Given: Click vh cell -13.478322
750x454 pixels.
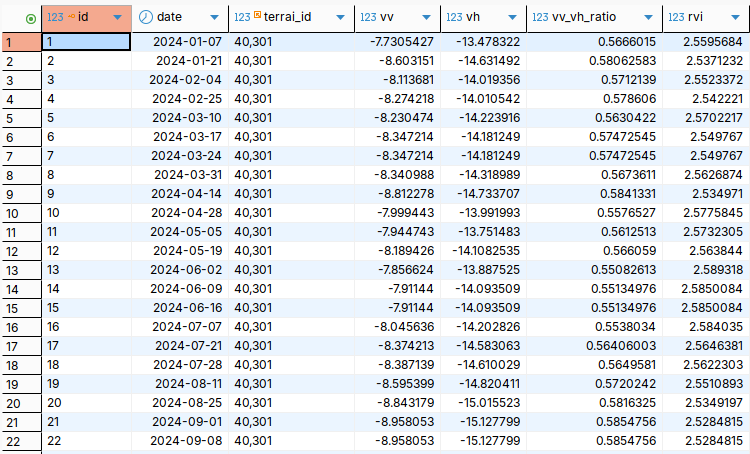Looking at the screenshot, I should tap(484, 42).
